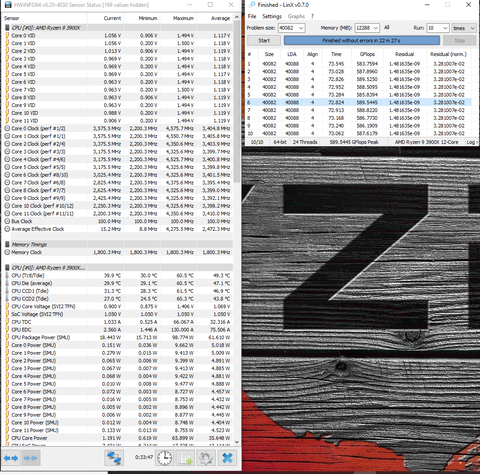Click the 589.5445 GFlops Peak status entry

tap(354, 142)
